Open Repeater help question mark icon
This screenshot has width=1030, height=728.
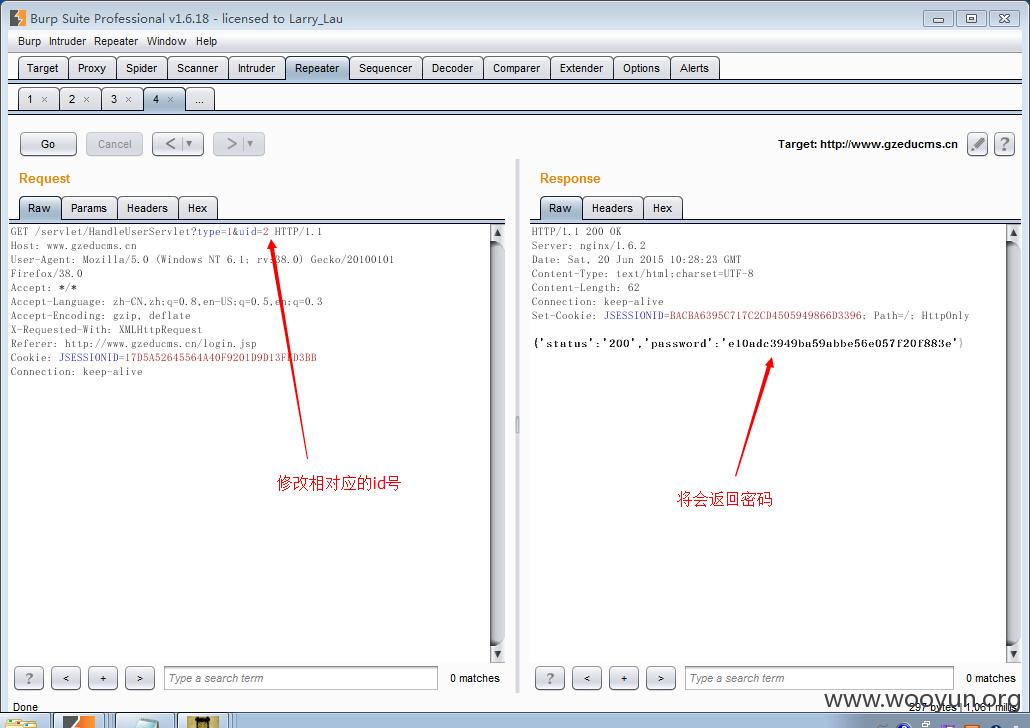pyautogui.click(x=1004, y=144)
